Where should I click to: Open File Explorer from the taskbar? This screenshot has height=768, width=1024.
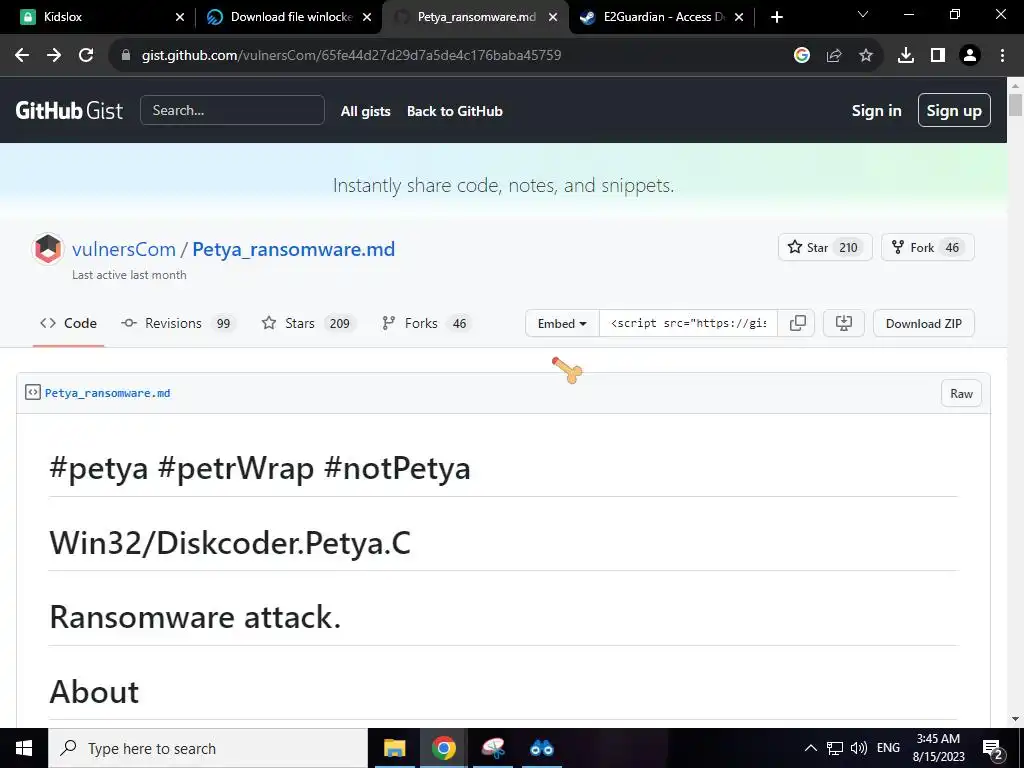pos(395,748)
